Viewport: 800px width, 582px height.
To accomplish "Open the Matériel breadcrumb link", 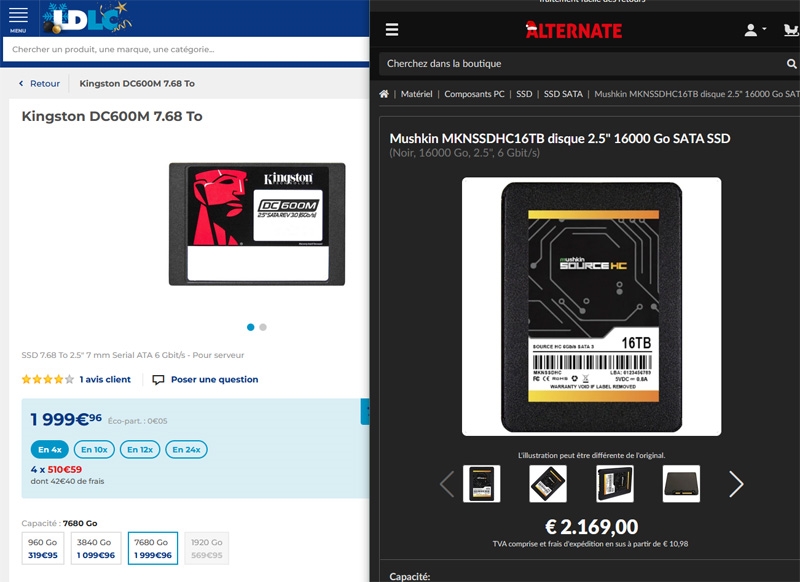I will 416,94.
